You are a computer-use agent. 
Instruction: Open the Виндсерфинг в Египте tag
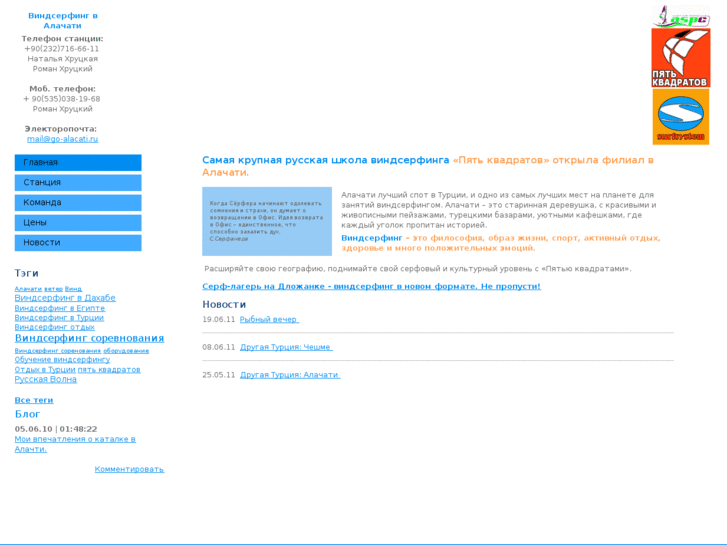pyautogui.click(x=60, y=308)
